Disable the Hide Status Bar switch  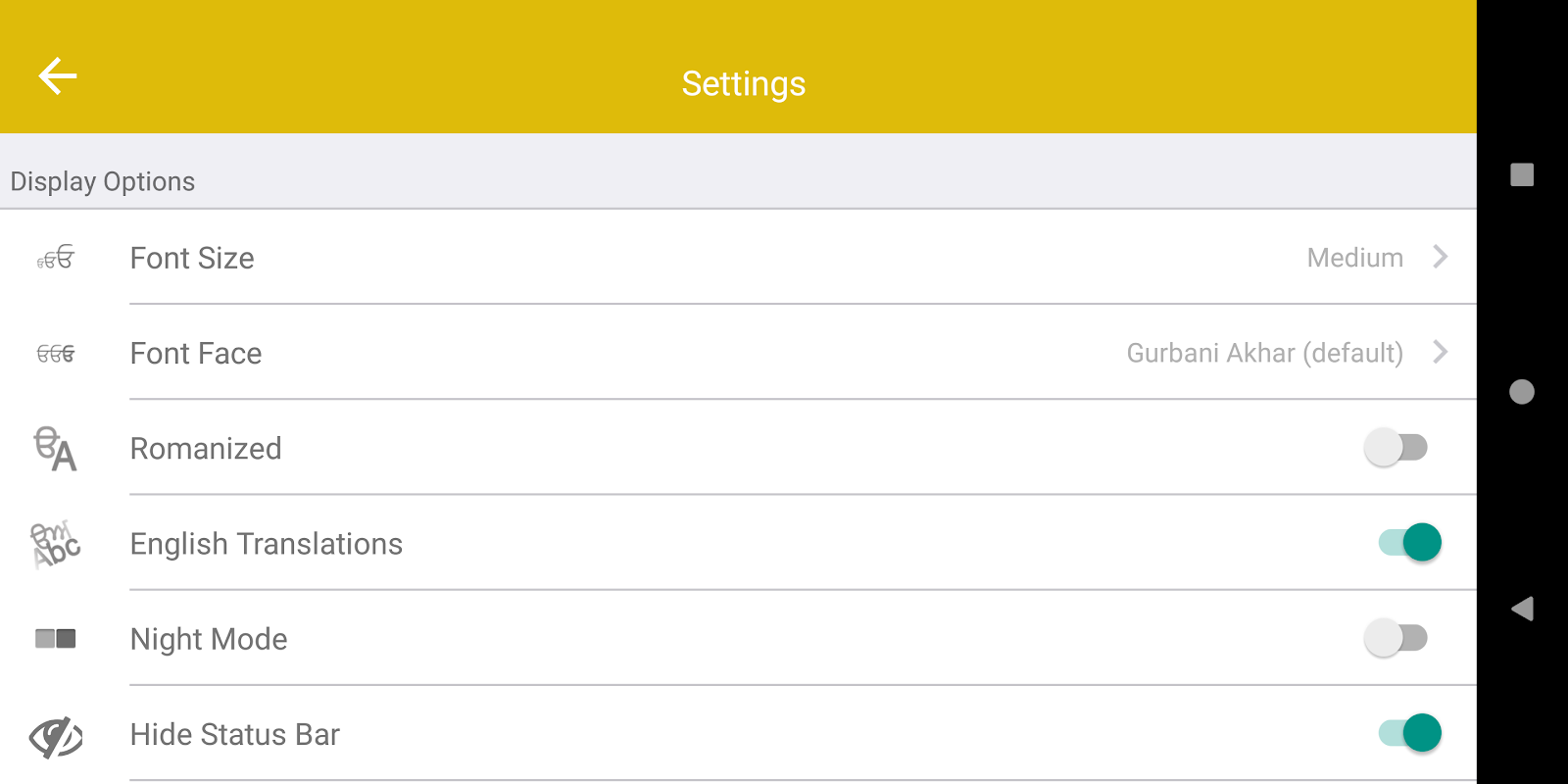coord(1409,733)
